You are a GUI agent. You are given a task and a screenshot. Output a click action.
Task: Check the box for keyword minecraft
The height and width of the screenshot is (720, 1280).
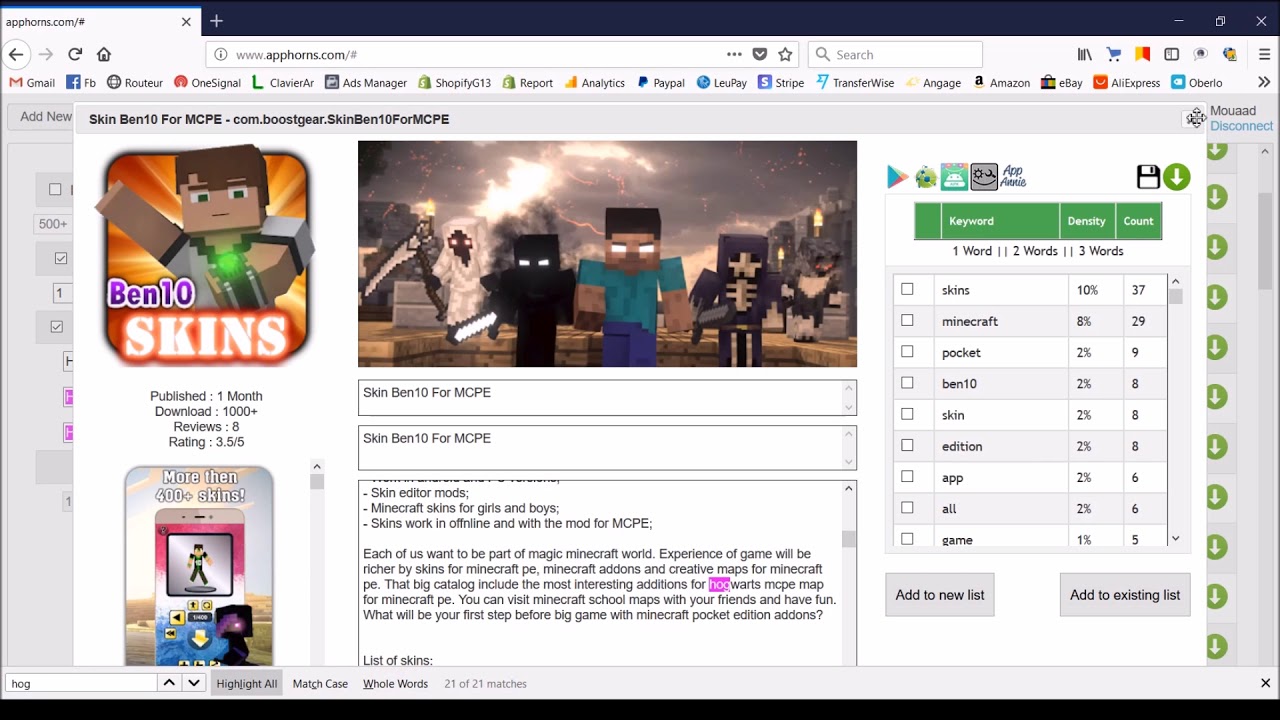[x=907, y=320]
